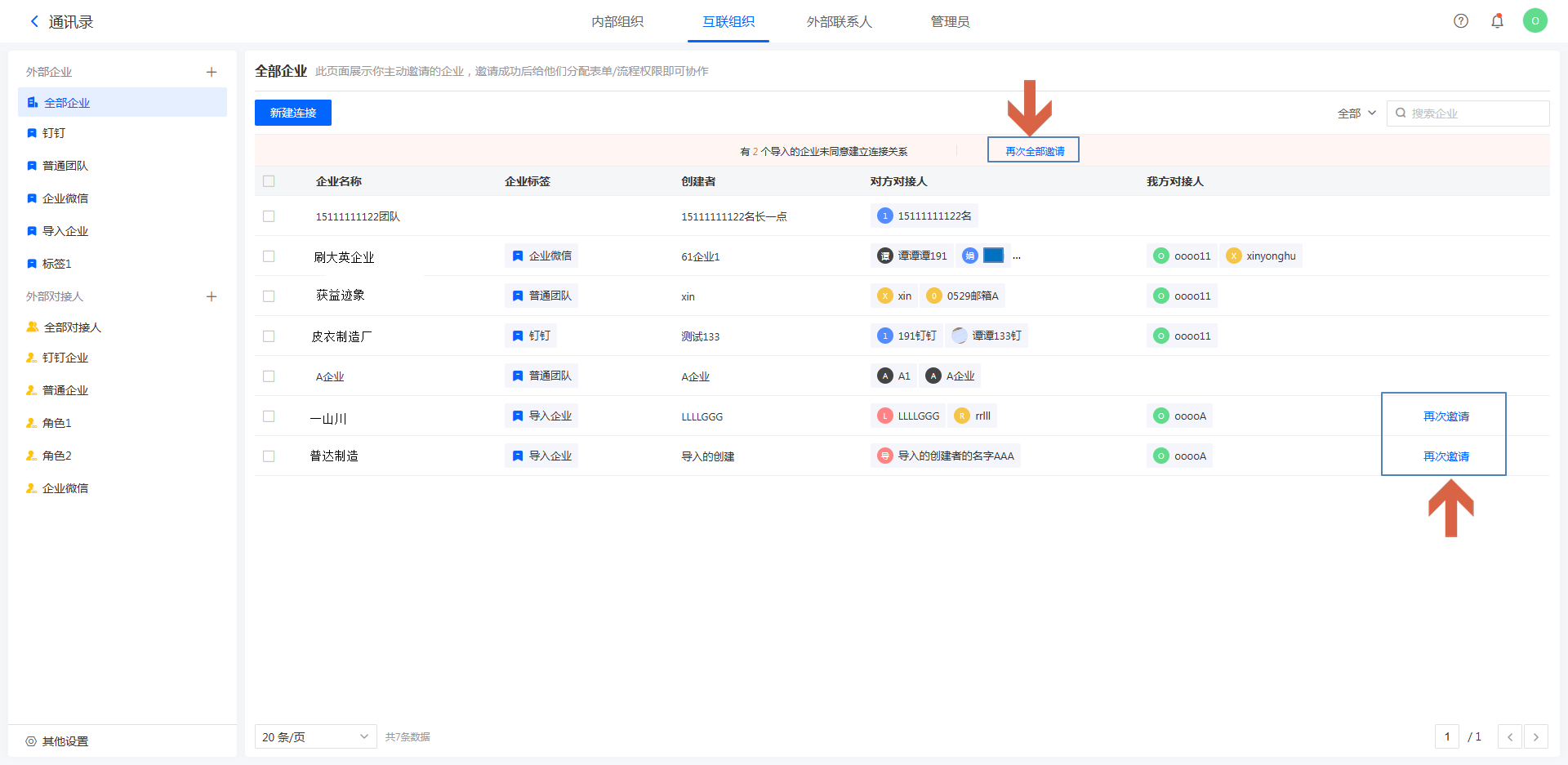This screenshot has height=765, width=1568.
Task: Select the checkbox for 普达制造 row
Action: 269,456
